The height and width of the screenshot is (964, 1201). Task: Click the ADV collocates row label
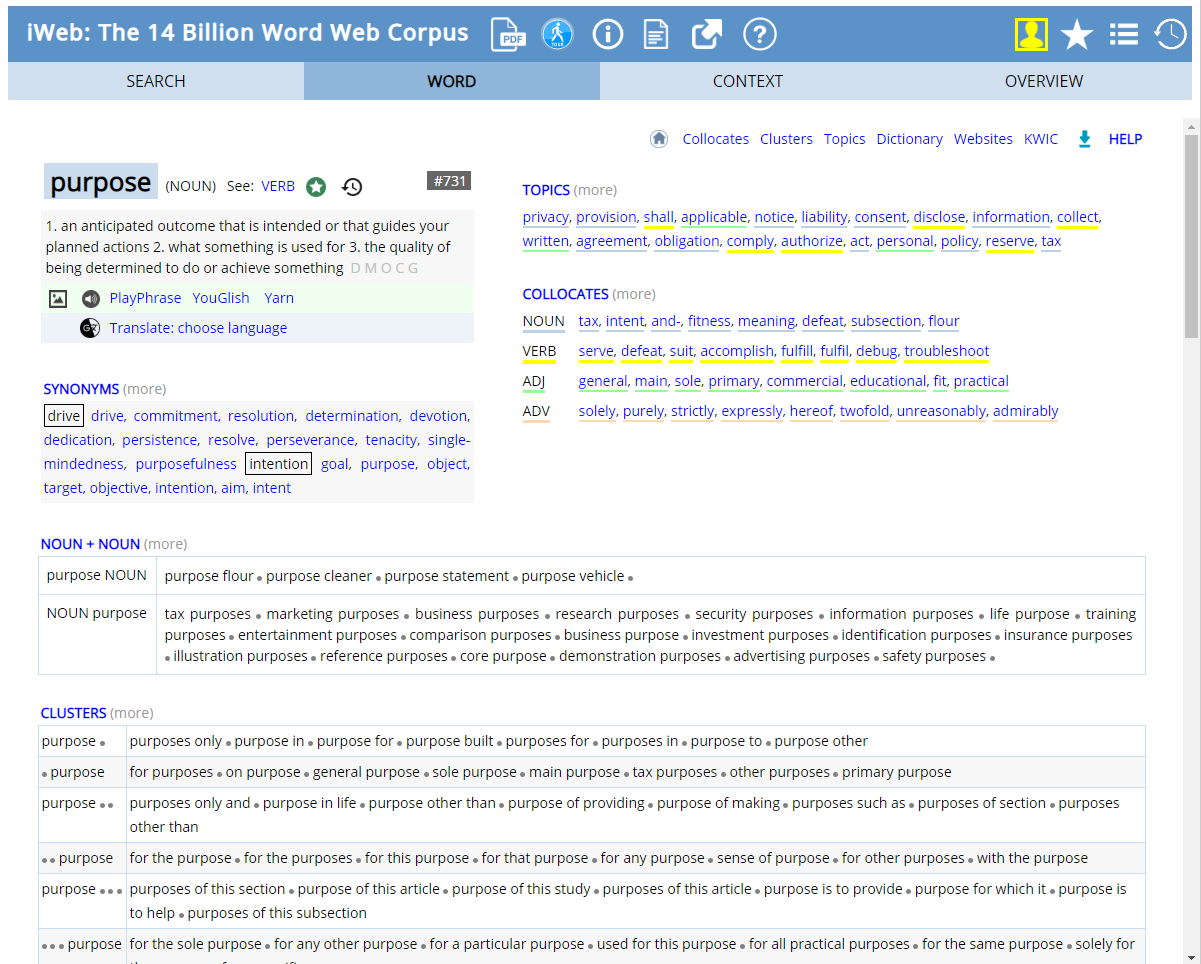coord(536,411)
